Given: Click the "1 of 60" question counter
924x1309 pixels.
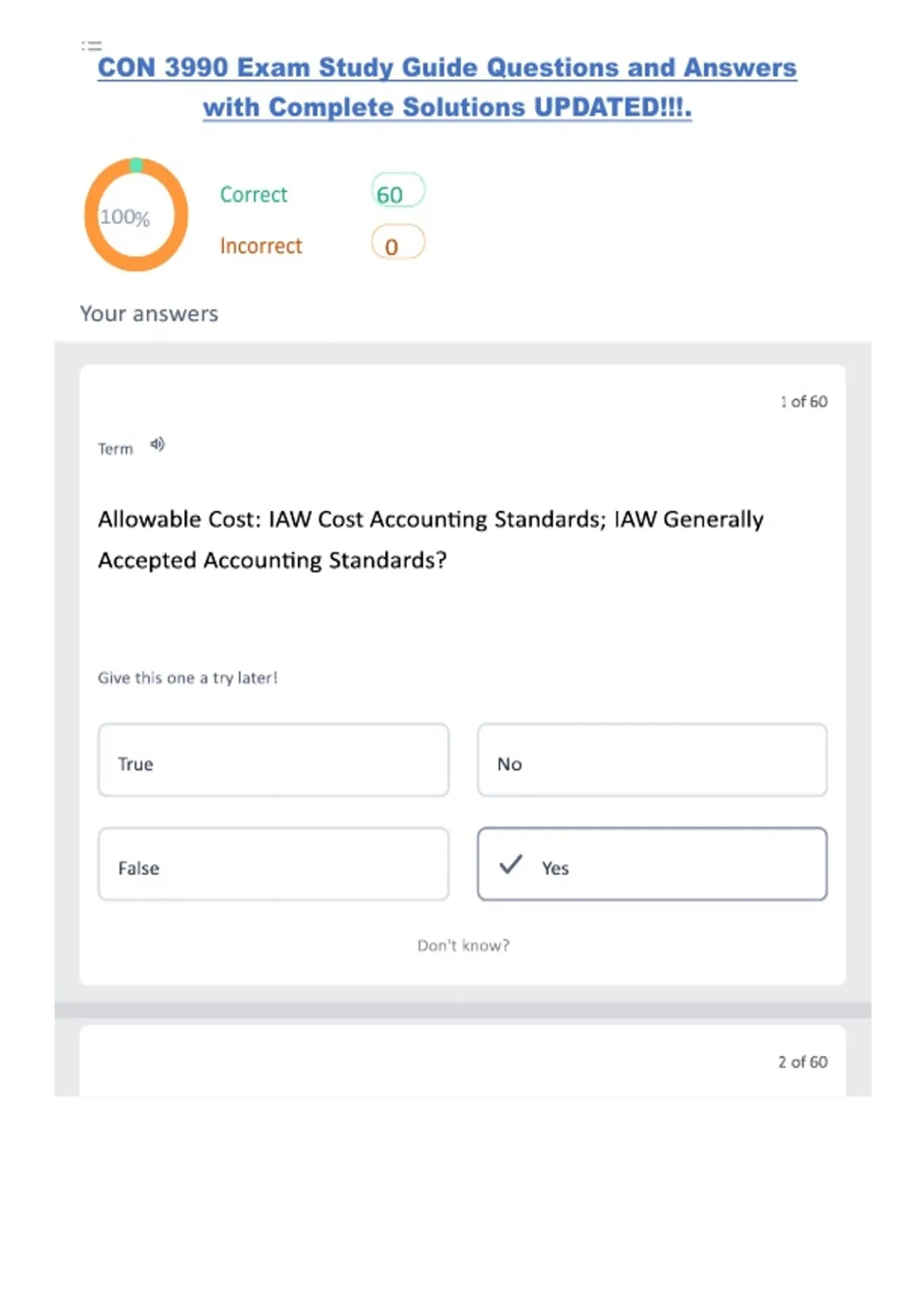Looking at the screenshot, I should (x=803, y=402).
